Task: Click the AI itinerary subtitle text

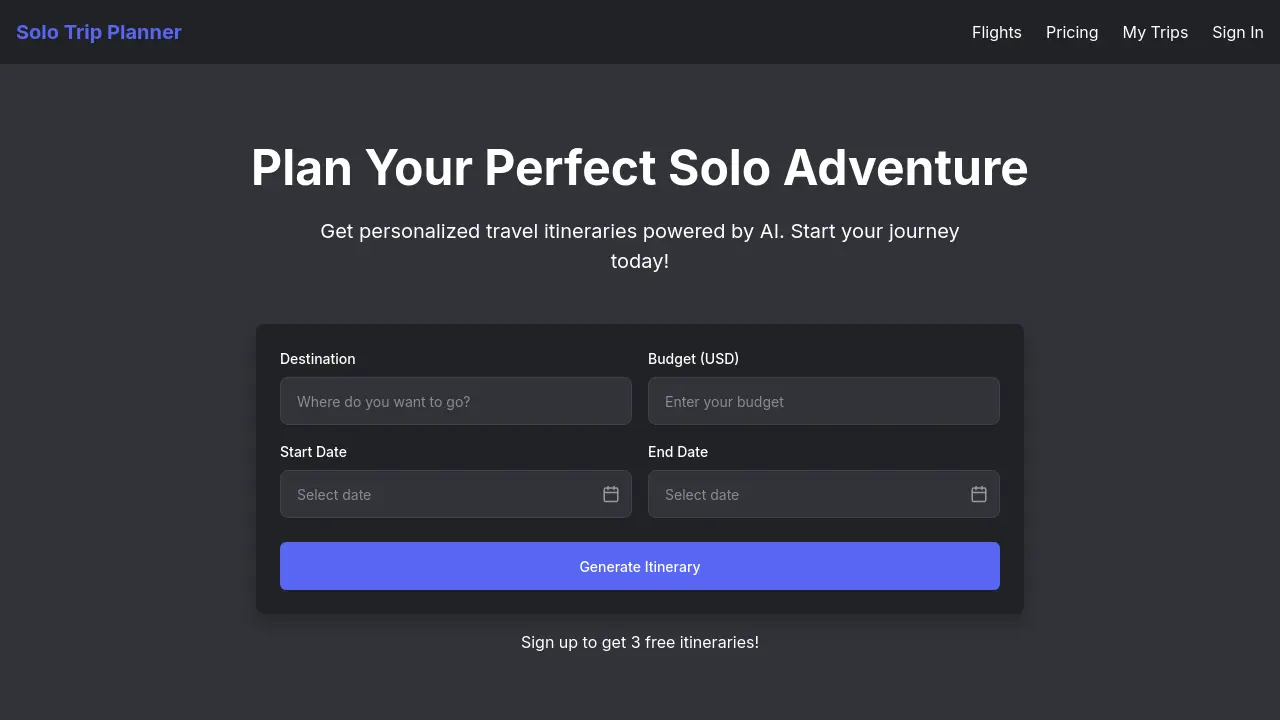Action: pos(639,246)
